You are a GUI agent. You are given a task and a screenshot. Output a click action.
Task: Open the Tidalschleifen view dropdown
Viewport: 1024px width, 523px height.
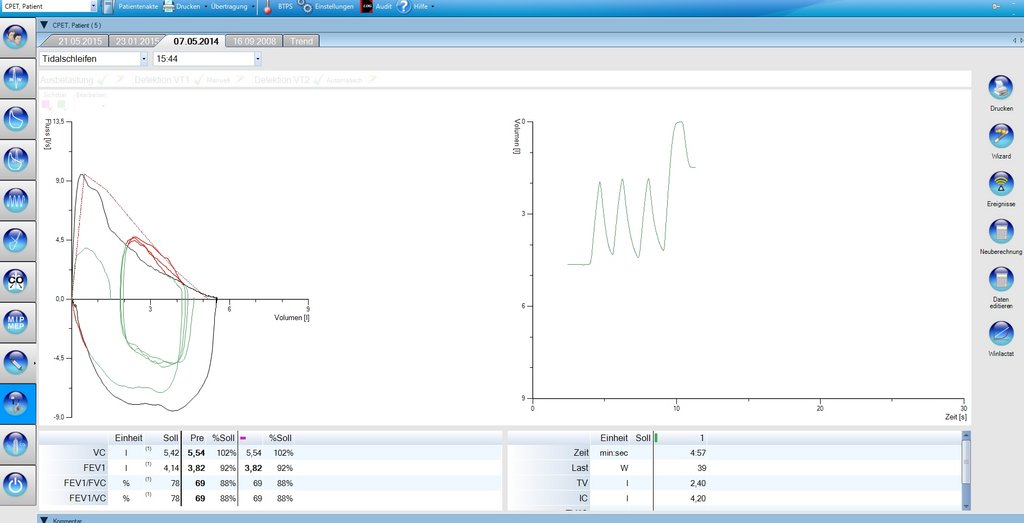[x=143, y=59]
